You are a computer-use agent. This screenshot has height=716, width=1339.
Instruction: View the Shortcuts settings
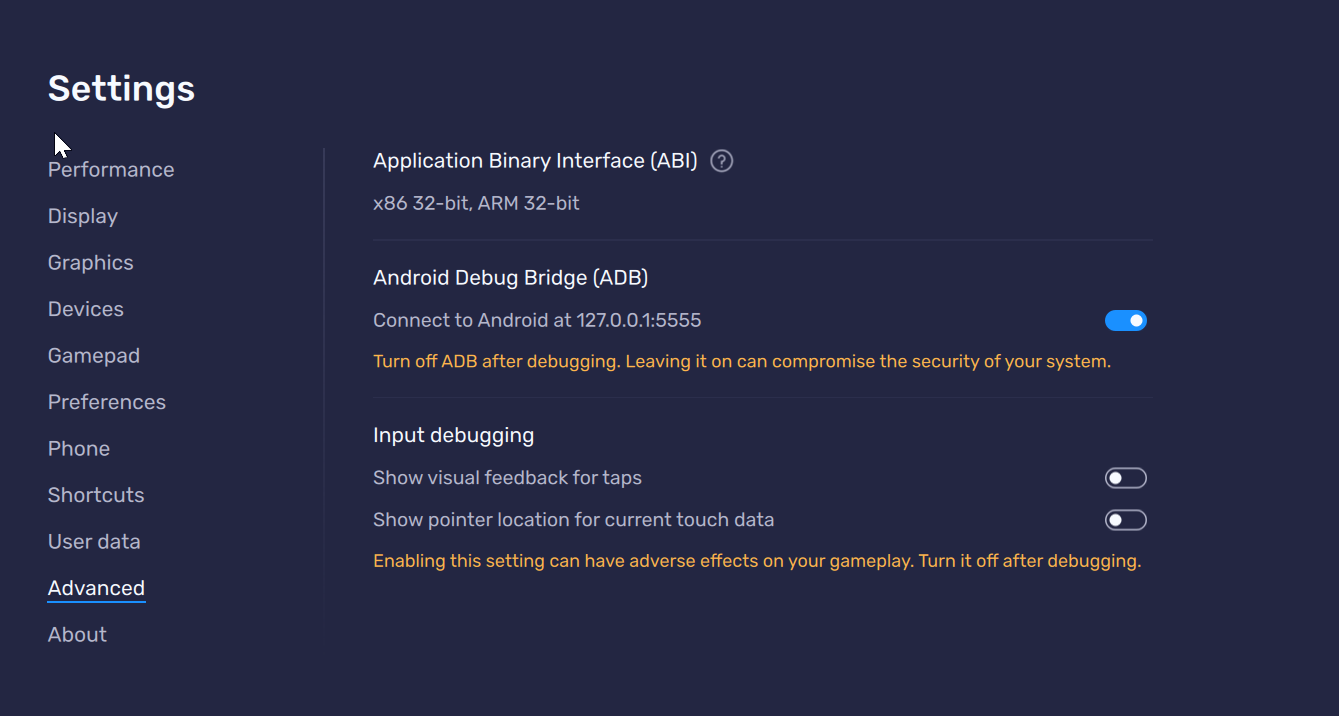[x=95, y=494]
